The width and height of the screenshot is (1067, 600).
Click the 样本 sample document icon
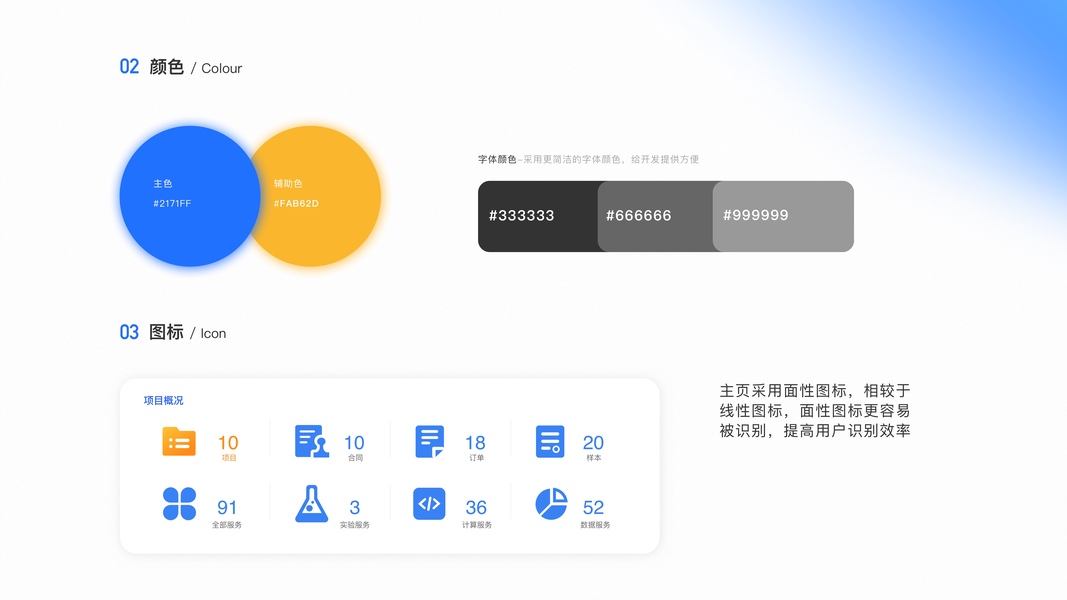tap(550, 441)
